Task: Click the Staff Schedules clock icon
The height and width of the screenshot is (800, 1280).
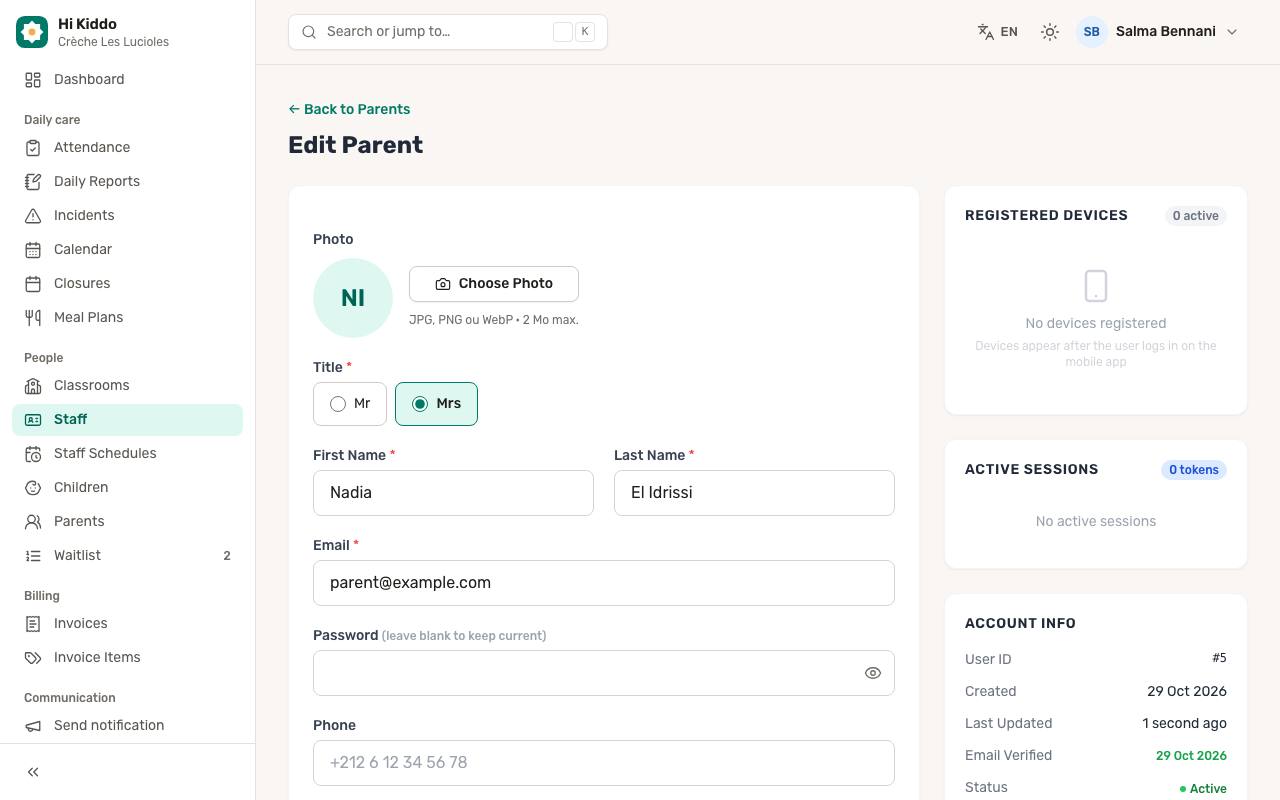Action: (x=33, y=454)
